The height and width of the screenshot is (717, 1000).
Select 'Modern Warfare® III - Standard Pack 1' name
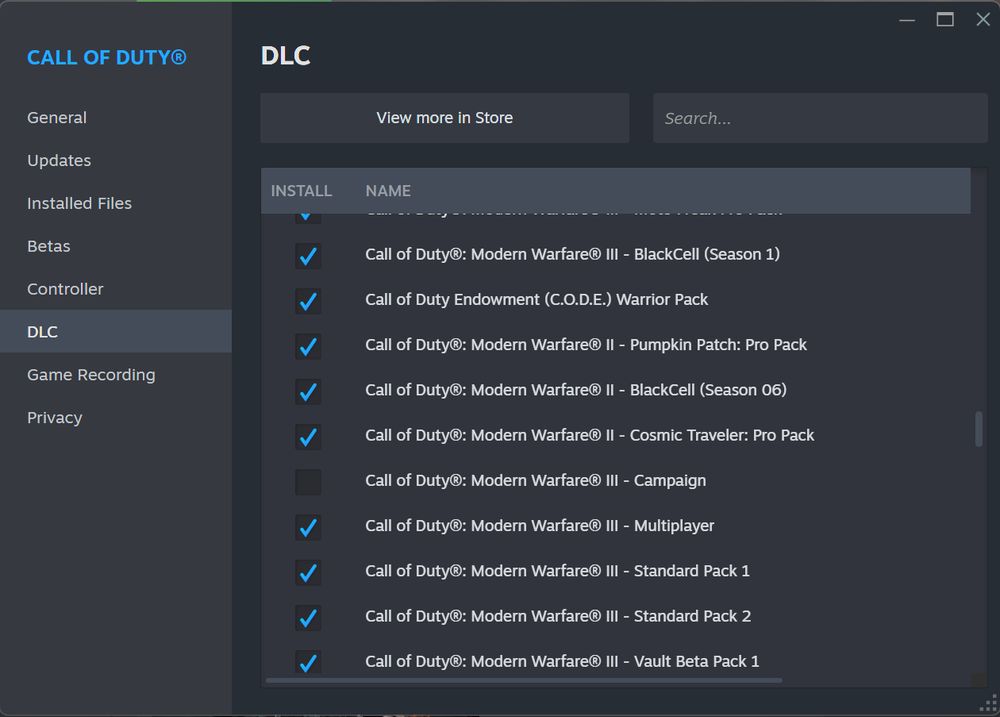[557, 571]
